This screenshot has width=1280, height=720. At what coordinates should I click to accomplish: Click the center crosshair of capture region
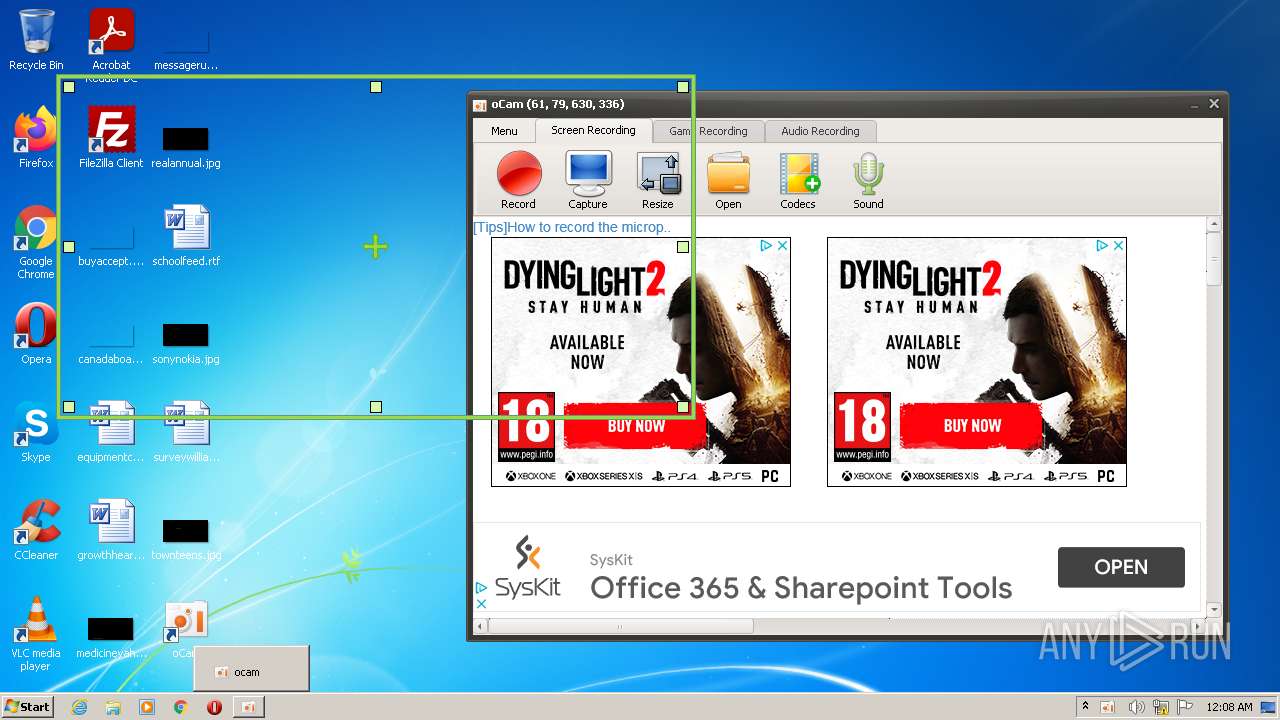pyautogui.click(x=375, y=247)
